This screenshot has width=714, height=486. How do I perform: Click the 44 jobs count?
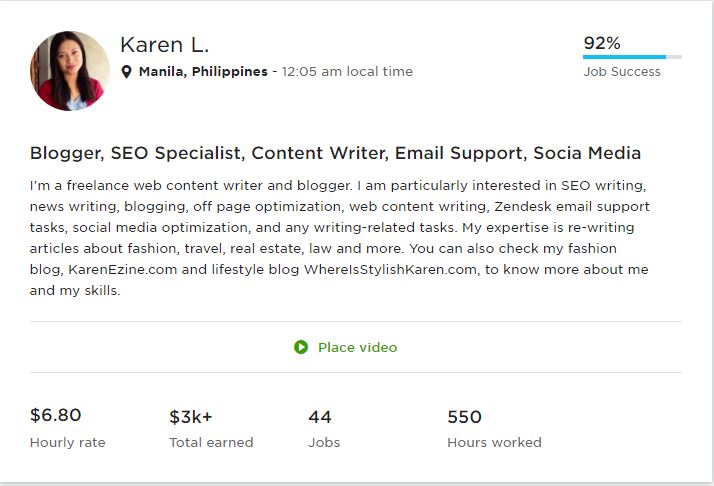pyautogui.click(x=320, y=416)
